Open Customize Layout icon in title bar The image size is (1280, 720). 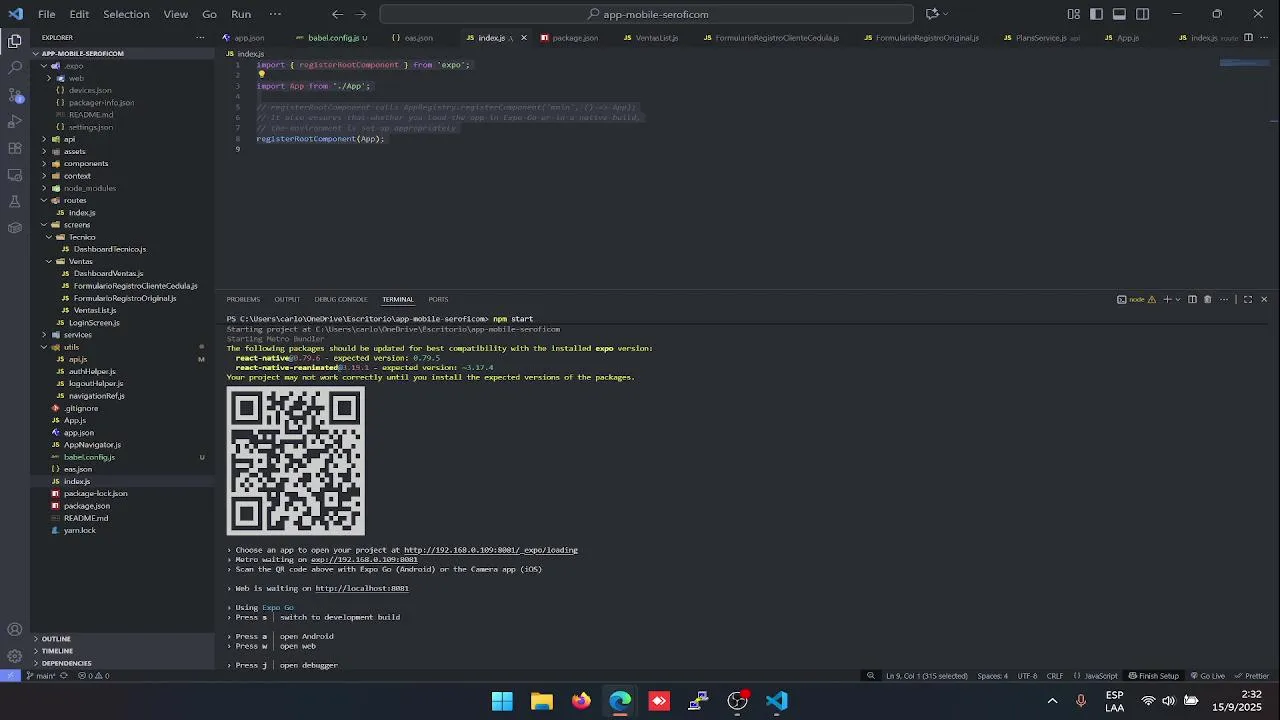(1073, 14)
